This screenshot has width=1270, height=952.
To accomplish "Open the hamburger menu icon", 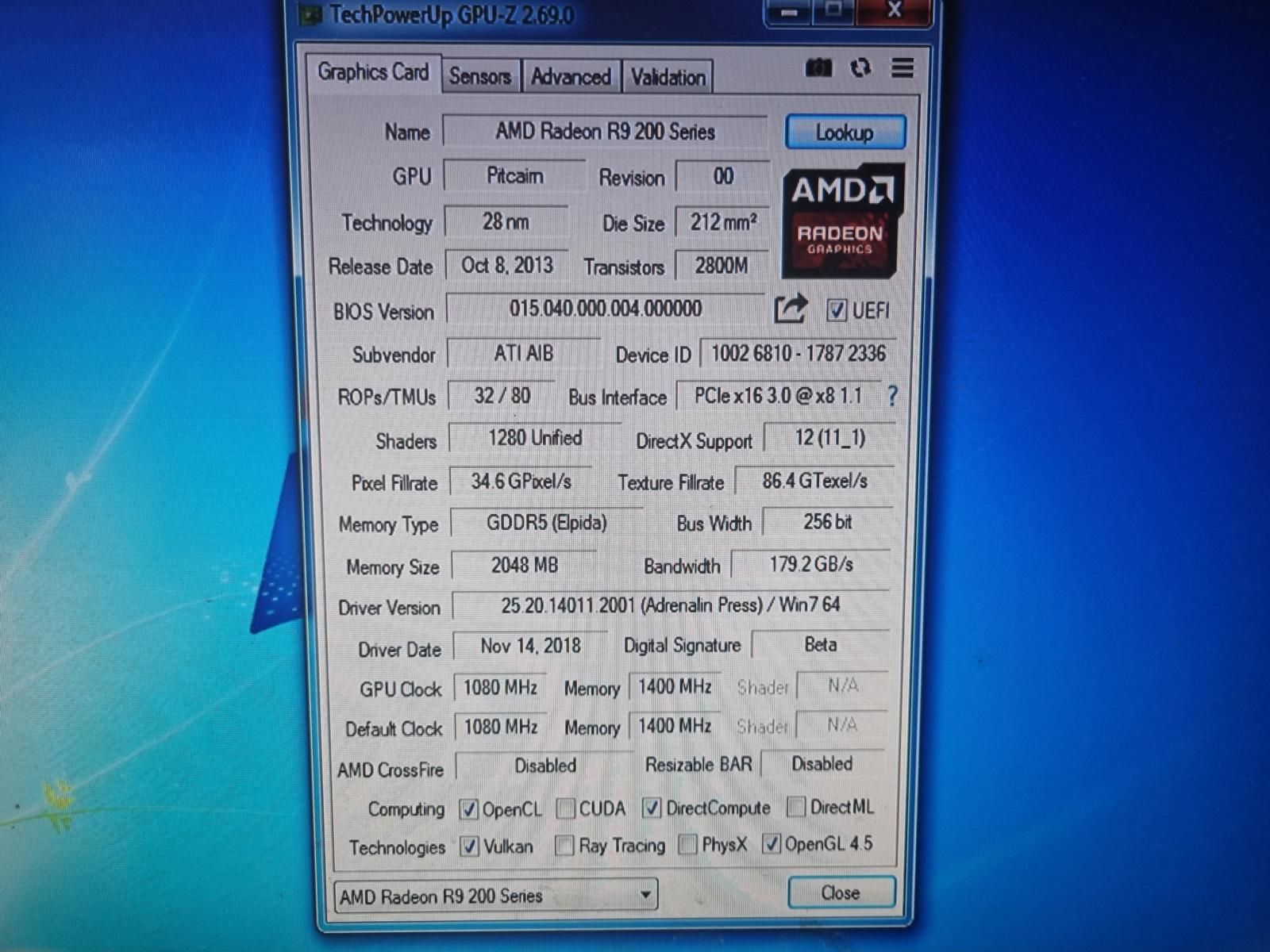I will 902,68.
